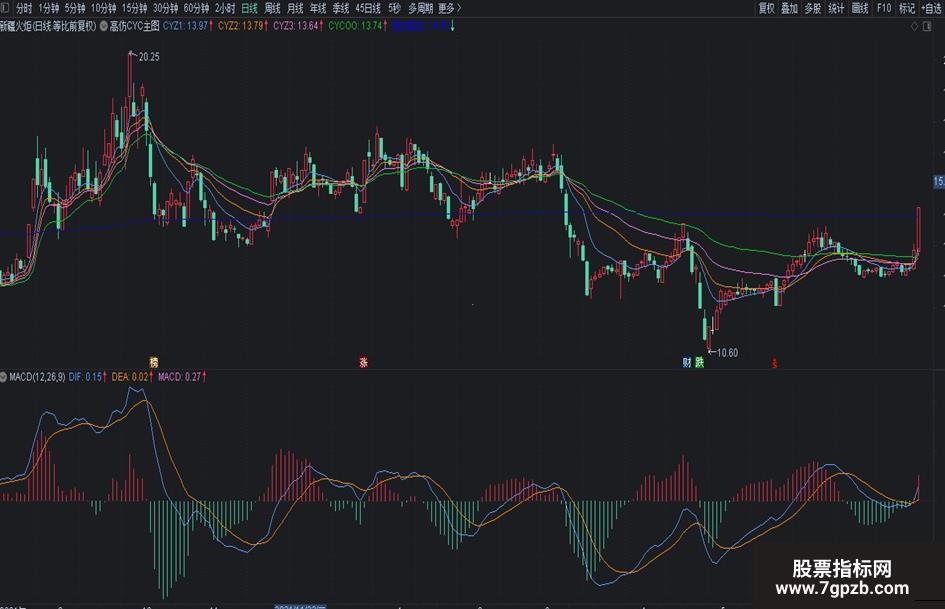Click the DEA: 0.02 value
This screenshot has height=609, width=945.
[x=132, y=377]
